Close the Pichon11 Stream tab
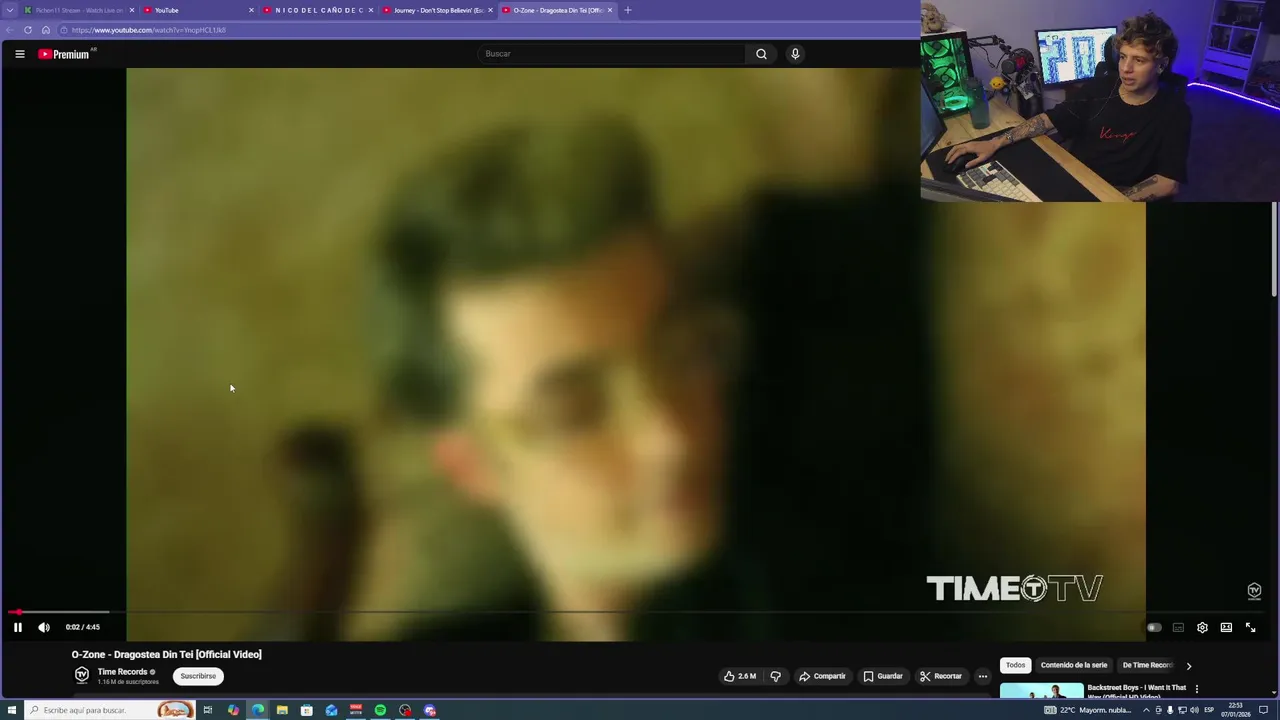Viewport: 1280px width, 720px height. [131, 10]
